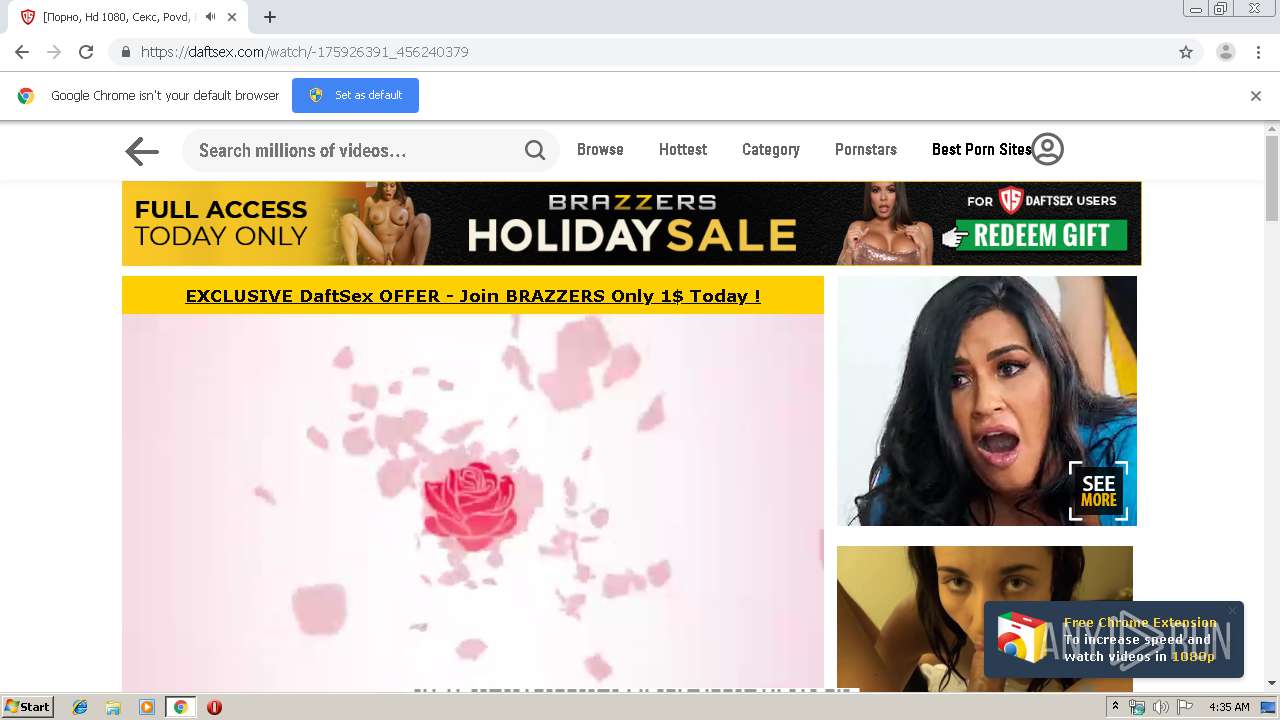This screenshot has height=720, width=1280.
Task: Open the upper sidebar ad thumbnail
Action: (987, 401)
